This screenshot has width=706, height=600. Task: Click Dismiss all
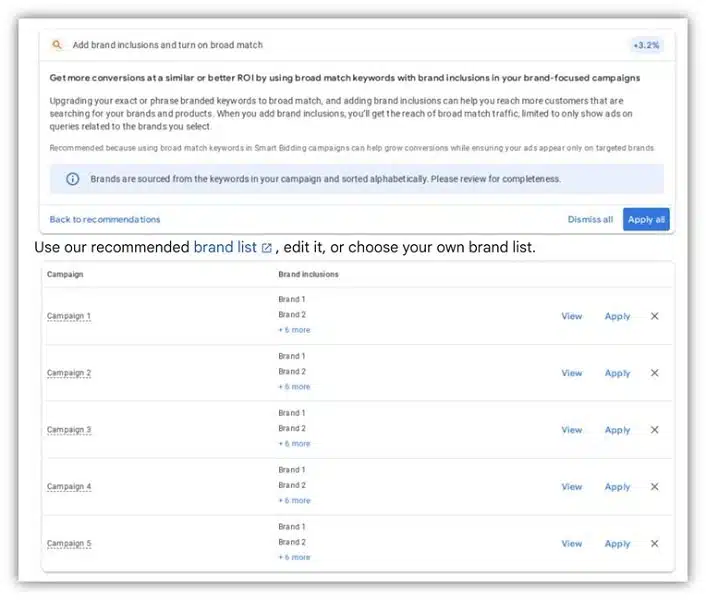click(x=590, y=219)
